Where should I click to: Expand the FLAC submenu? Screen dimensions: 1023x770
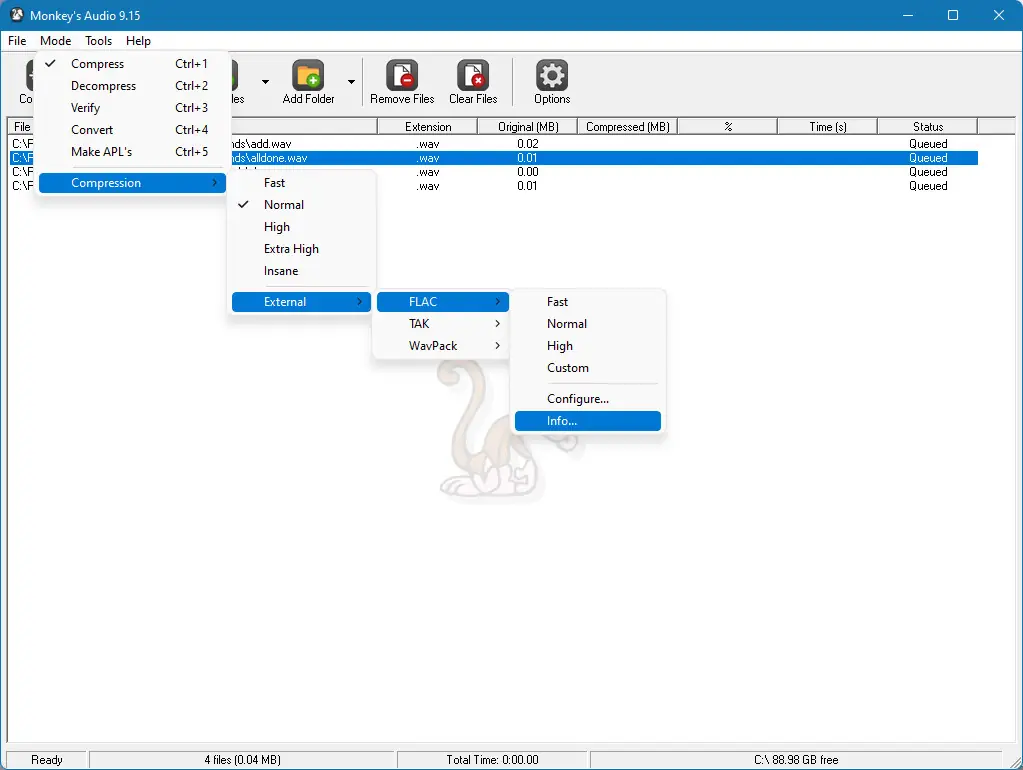(443, 301)
